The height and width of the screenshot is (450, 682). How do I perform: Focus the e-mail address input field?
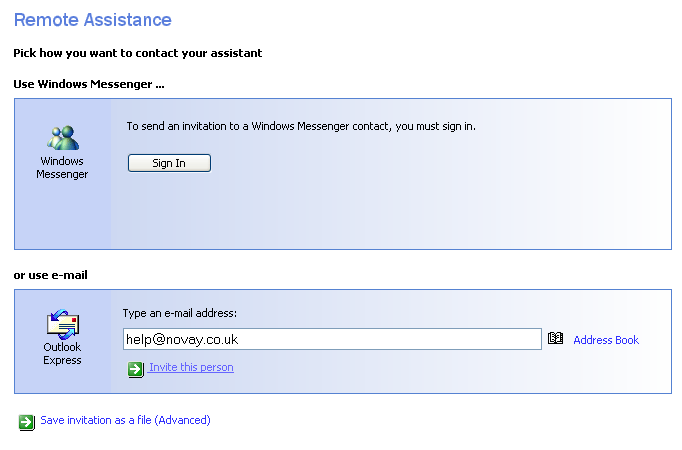point(331,339)
